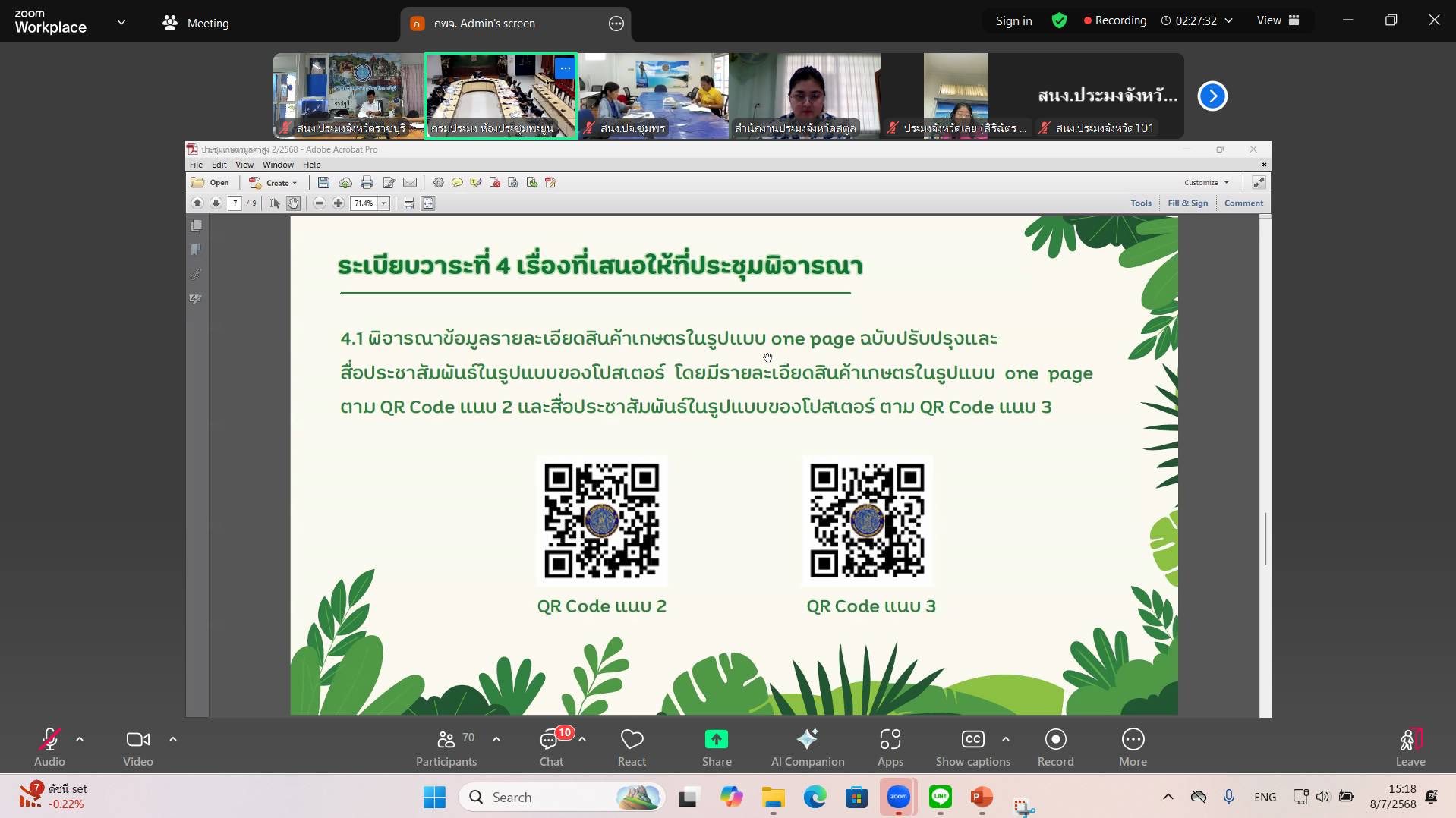Click the page number field showing 7

(235, 203)
